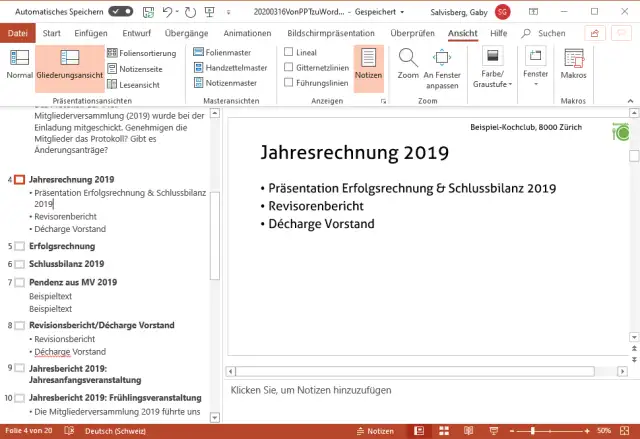Viewport: 640px width, 439px height.
Task: Open Foliensortierung view
Action: pyautogui.click(x=142, y=53)
